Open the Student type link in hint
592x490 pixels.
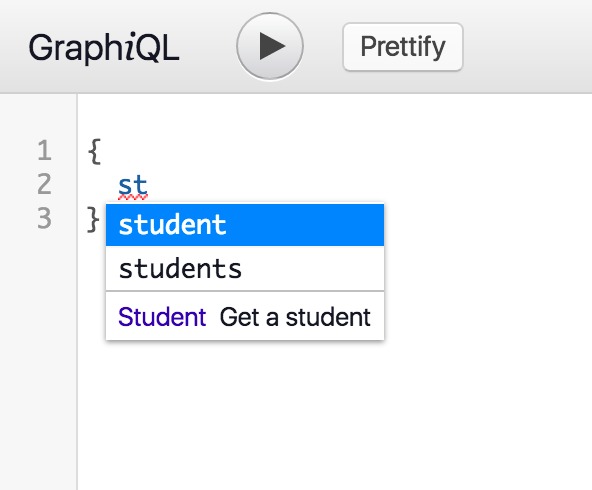coord(162,317)
